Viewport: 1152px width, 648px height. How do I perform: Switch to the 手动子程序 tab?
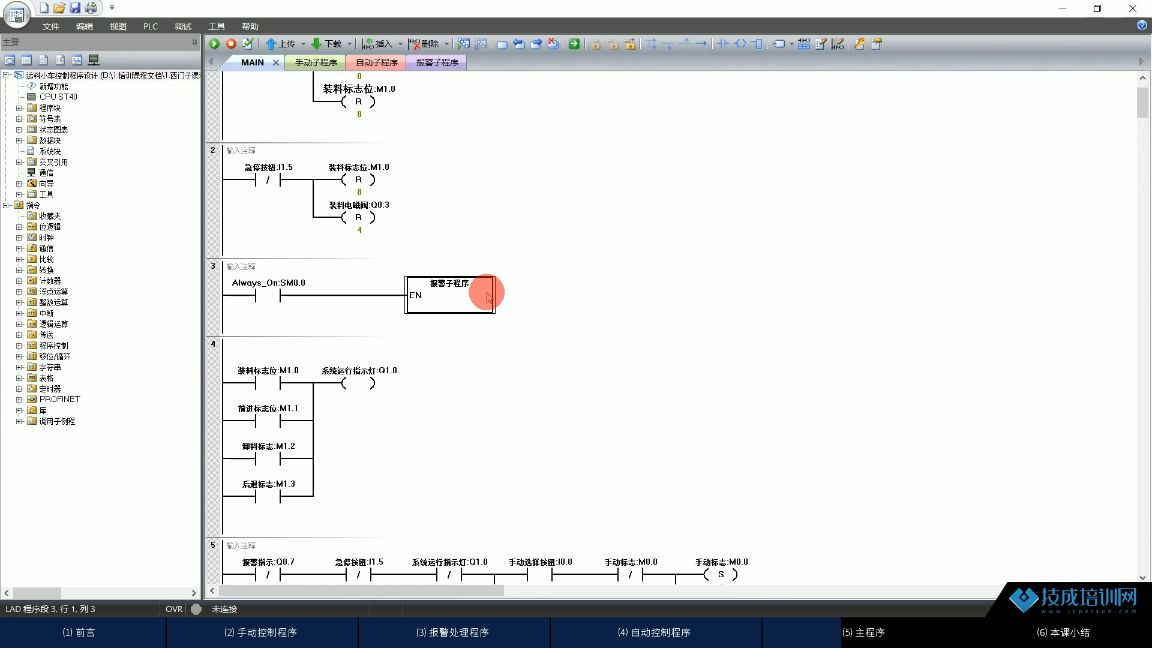coord(316,62)
